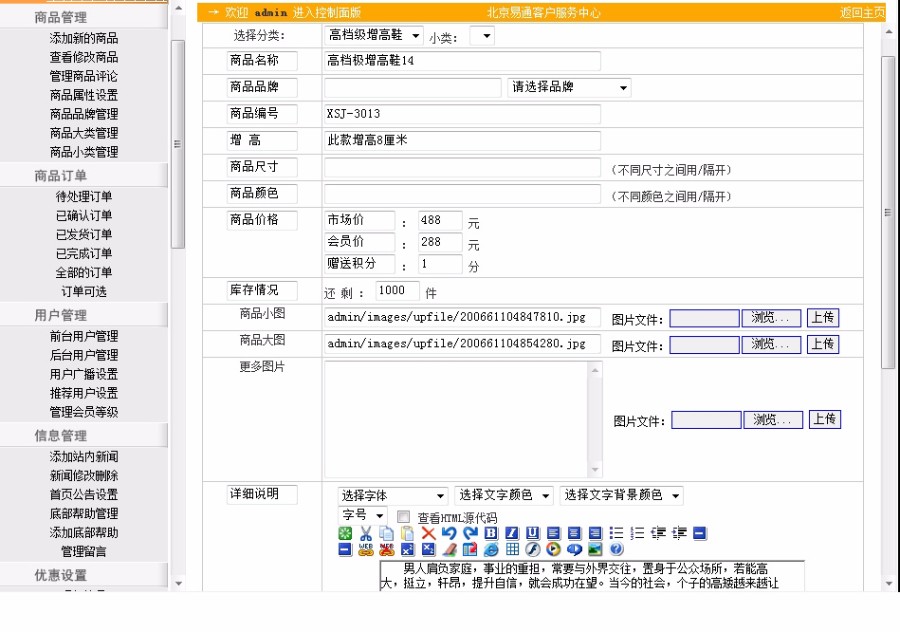Open 管理留言 in the sidebar
This screenshot has width=900, height=632.
84,552
